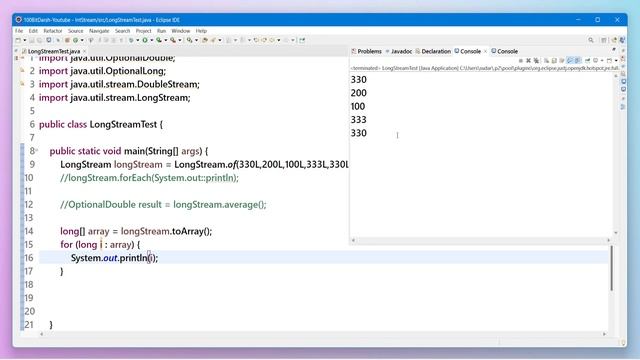Open the Search menu
640x360 pixels.
pos(122,31)
